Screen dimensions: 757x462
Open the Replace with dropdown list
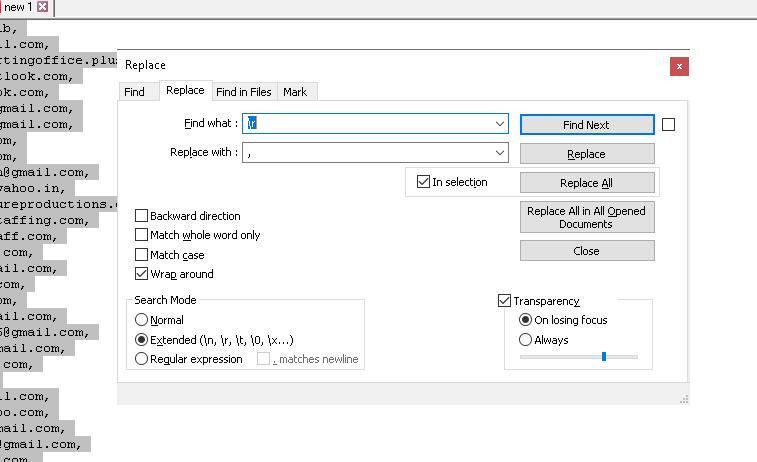click(500, 153)
